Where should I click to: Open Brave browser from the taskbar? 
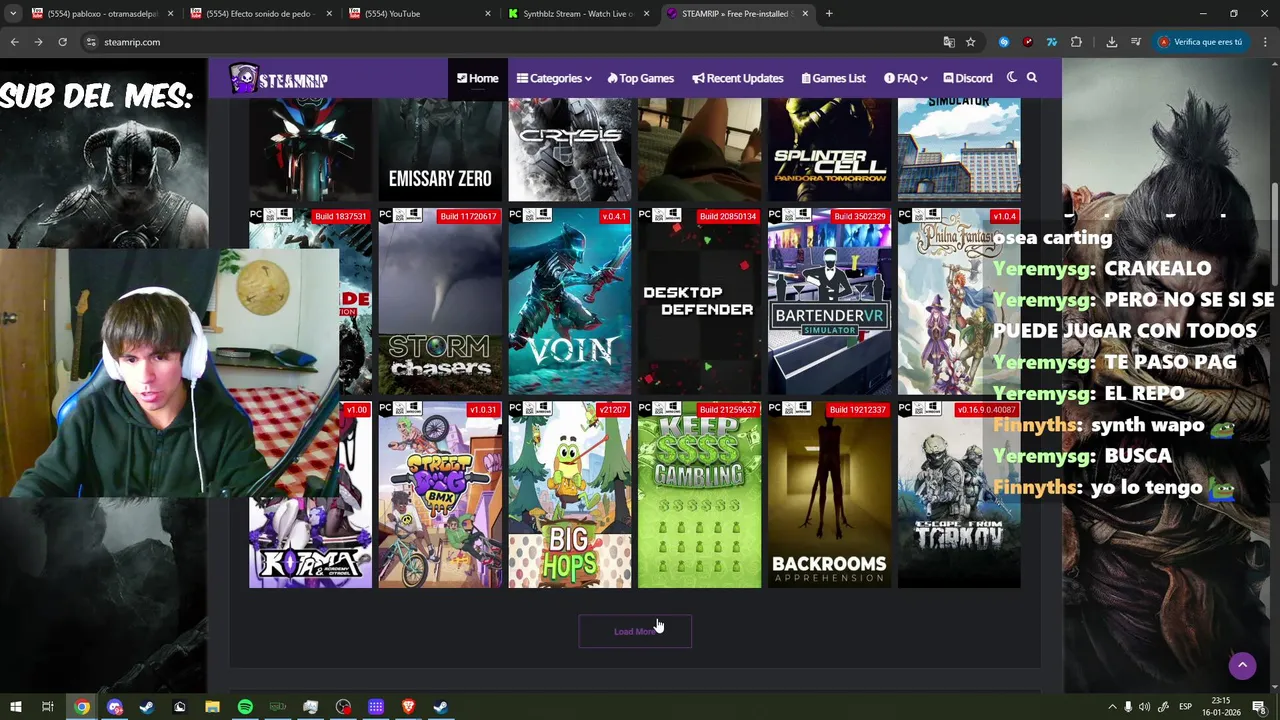click(408, 707)
